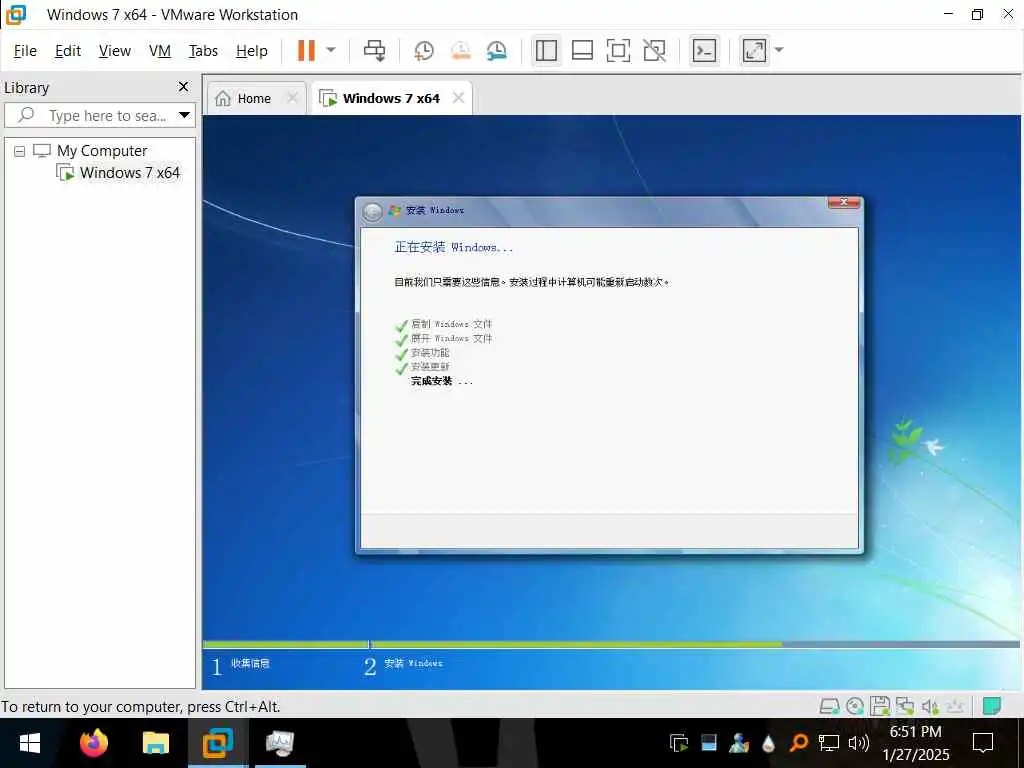Open the Tabs menu
Viewport: 1024px width, 768px height.
pos(203,51)
